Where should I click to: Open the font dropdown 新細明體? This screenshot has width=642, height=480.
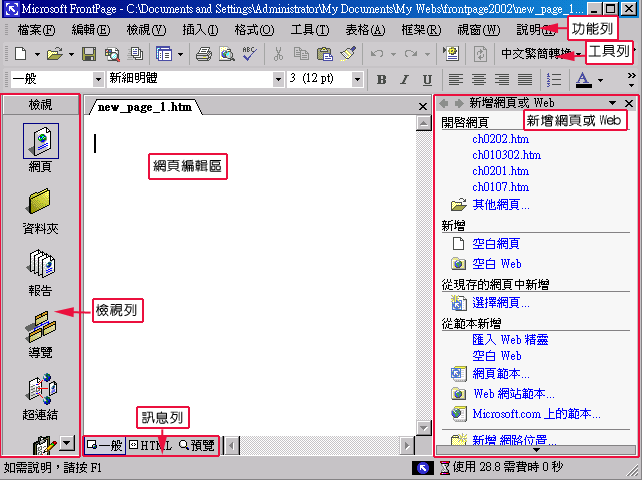278,79
